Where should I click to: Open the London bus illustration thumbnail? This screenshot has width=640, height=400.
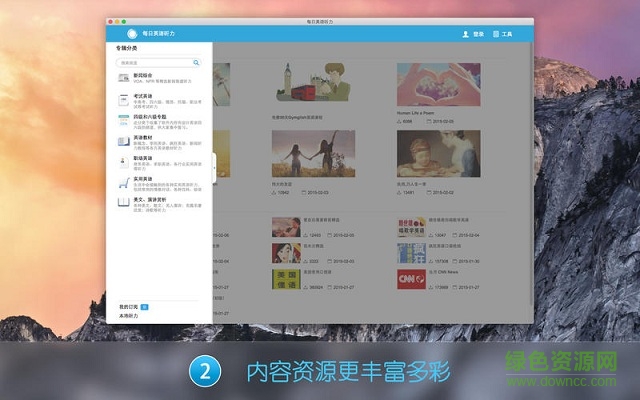pos(313,82)
